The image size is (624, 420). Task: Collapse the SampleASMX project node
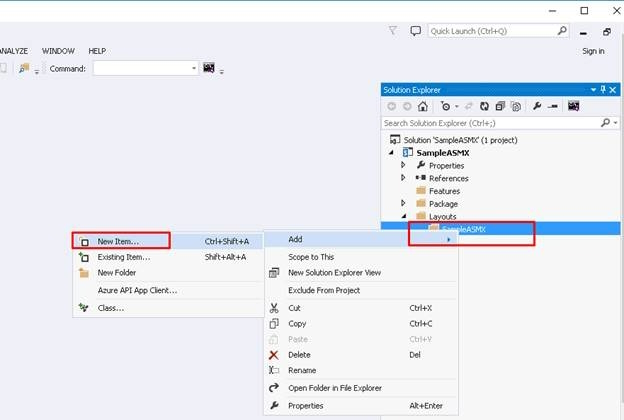[x=392, y=152]
